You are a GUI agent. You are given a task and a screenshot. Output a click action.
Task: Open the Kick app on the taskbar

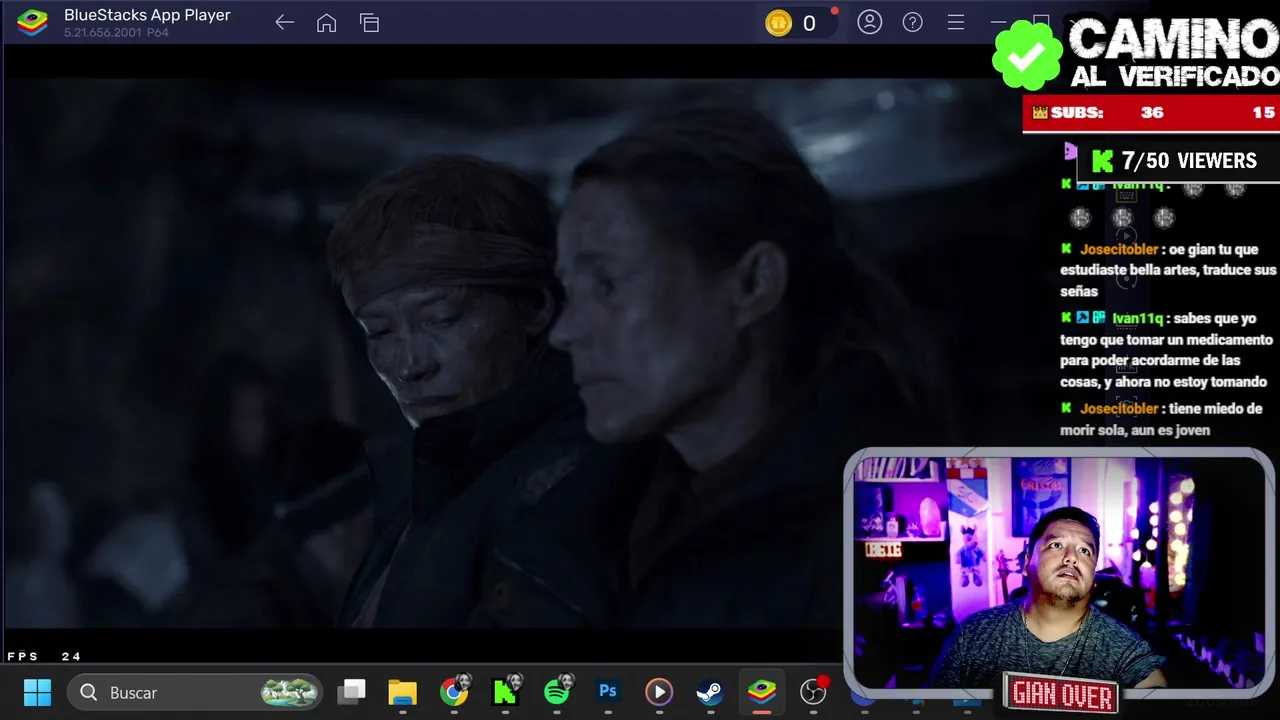coord(507,691)
